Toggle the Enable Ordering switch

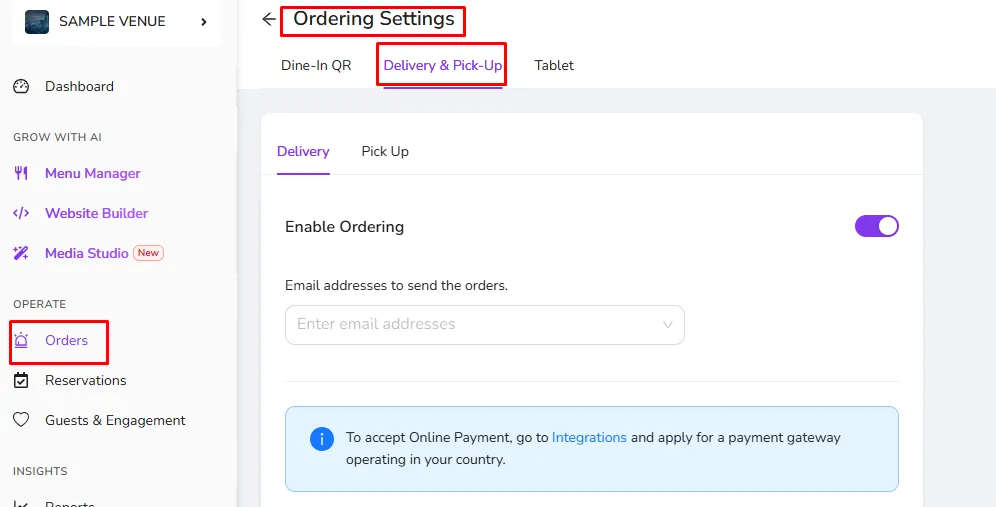[877, 226]
